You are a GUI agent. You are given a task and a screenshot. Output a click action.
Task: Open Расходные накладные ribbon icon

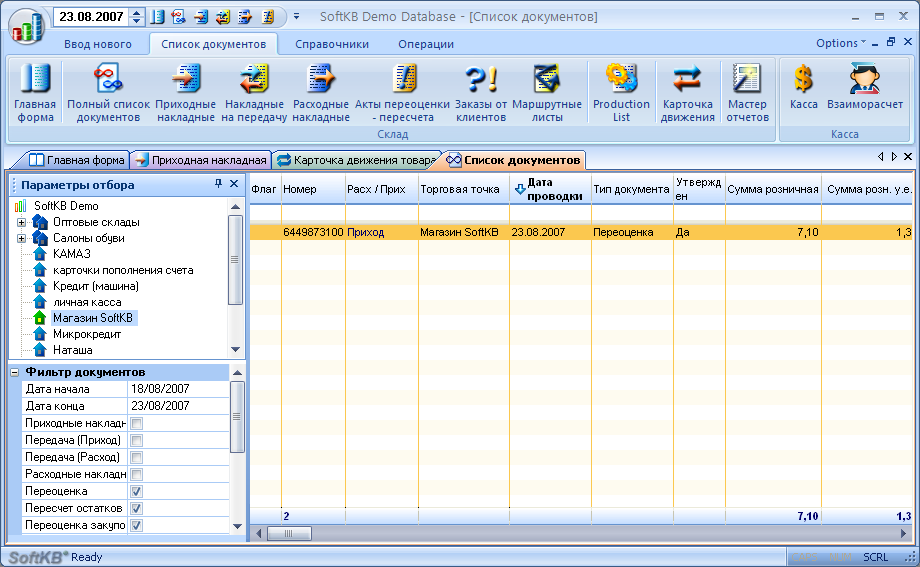(x=321, y=92)
